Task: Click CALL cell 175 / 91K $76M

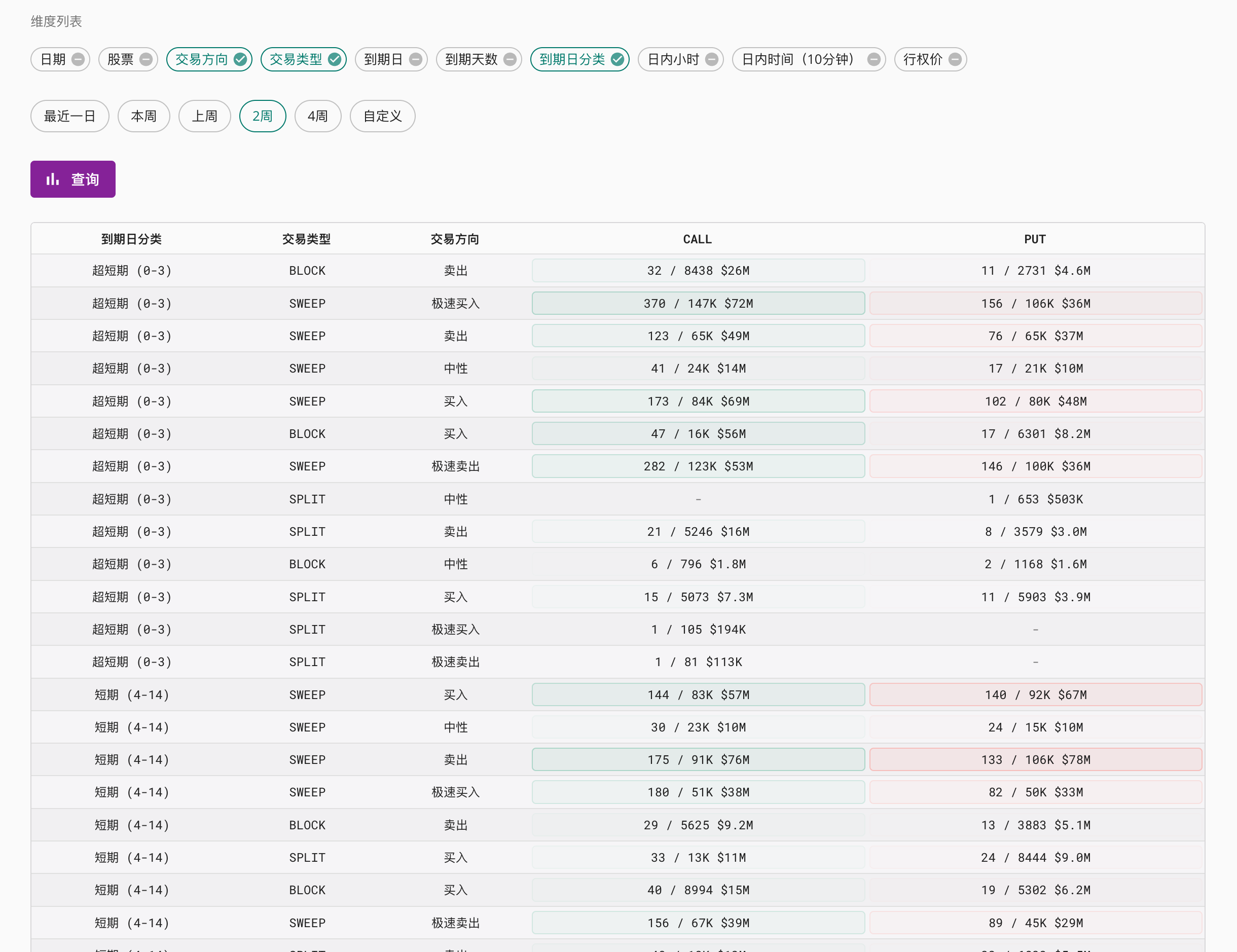Action: point(699,759)
